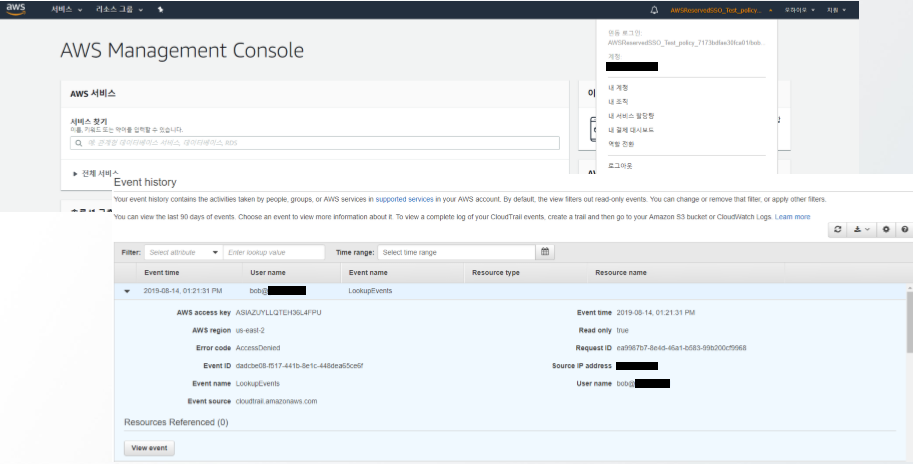Click the Read only true value
This screenshot has width=913, height=464.
coord(622,330)
